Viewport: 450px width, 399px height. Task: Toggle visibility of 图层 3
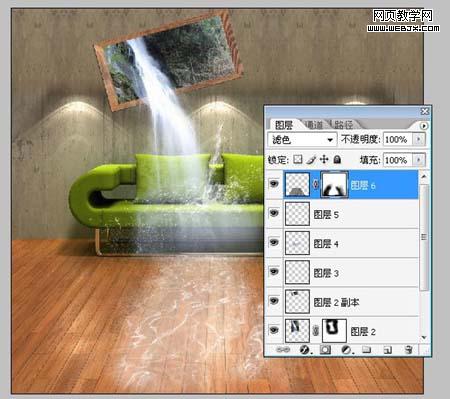[x=274, y=272]
